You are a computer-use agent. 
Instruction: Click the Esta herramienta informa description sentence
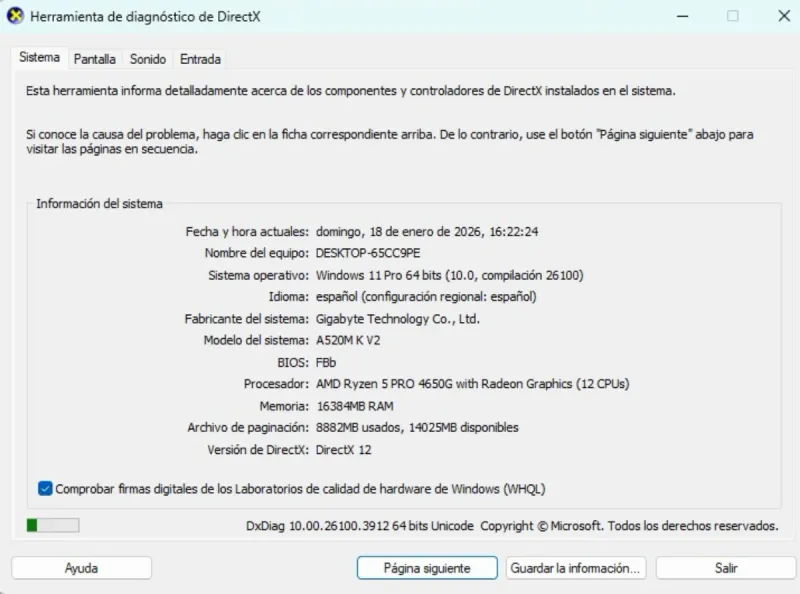point(351,91)
